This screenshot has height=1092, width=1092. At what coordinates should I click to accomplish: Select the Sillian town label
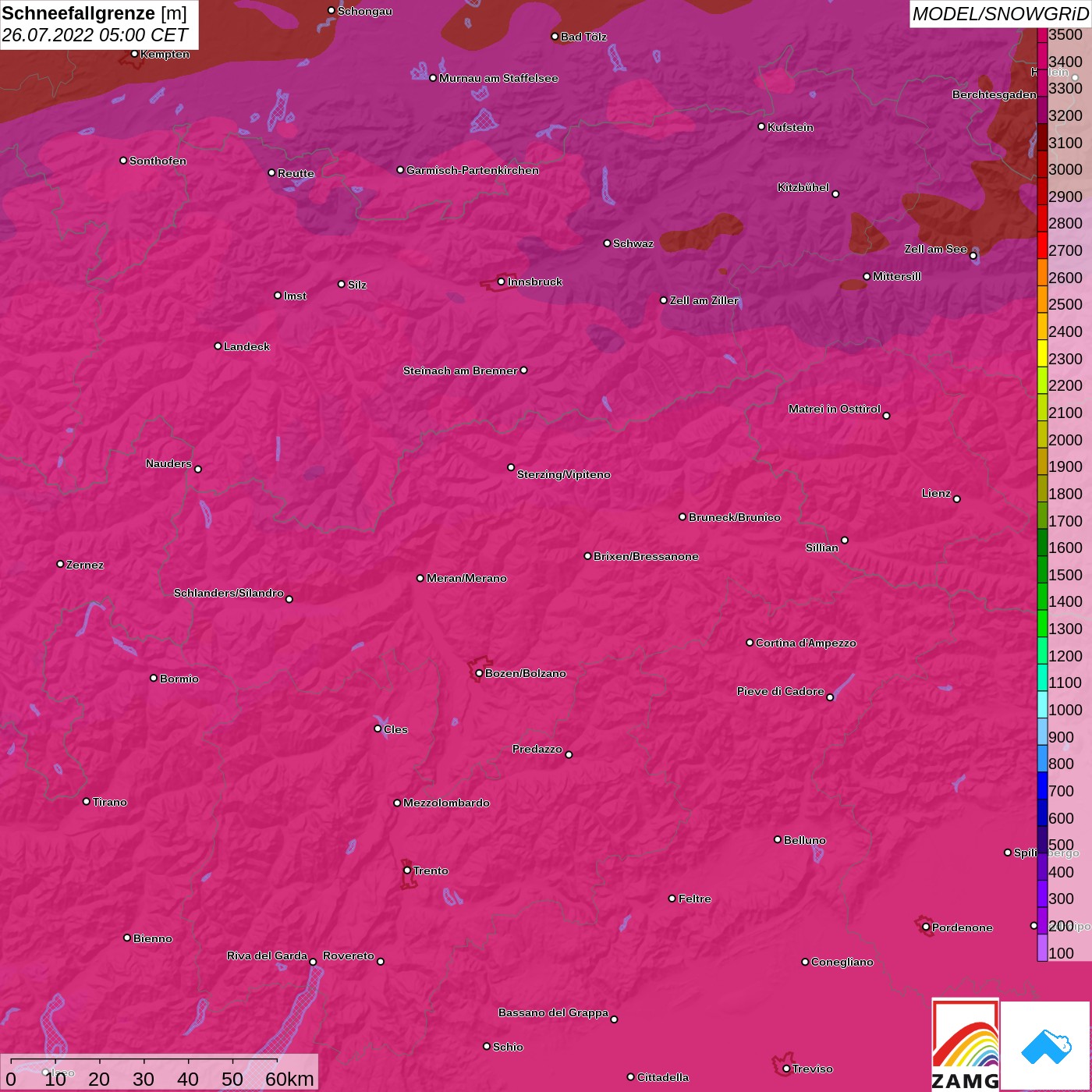tap(821, 548)
